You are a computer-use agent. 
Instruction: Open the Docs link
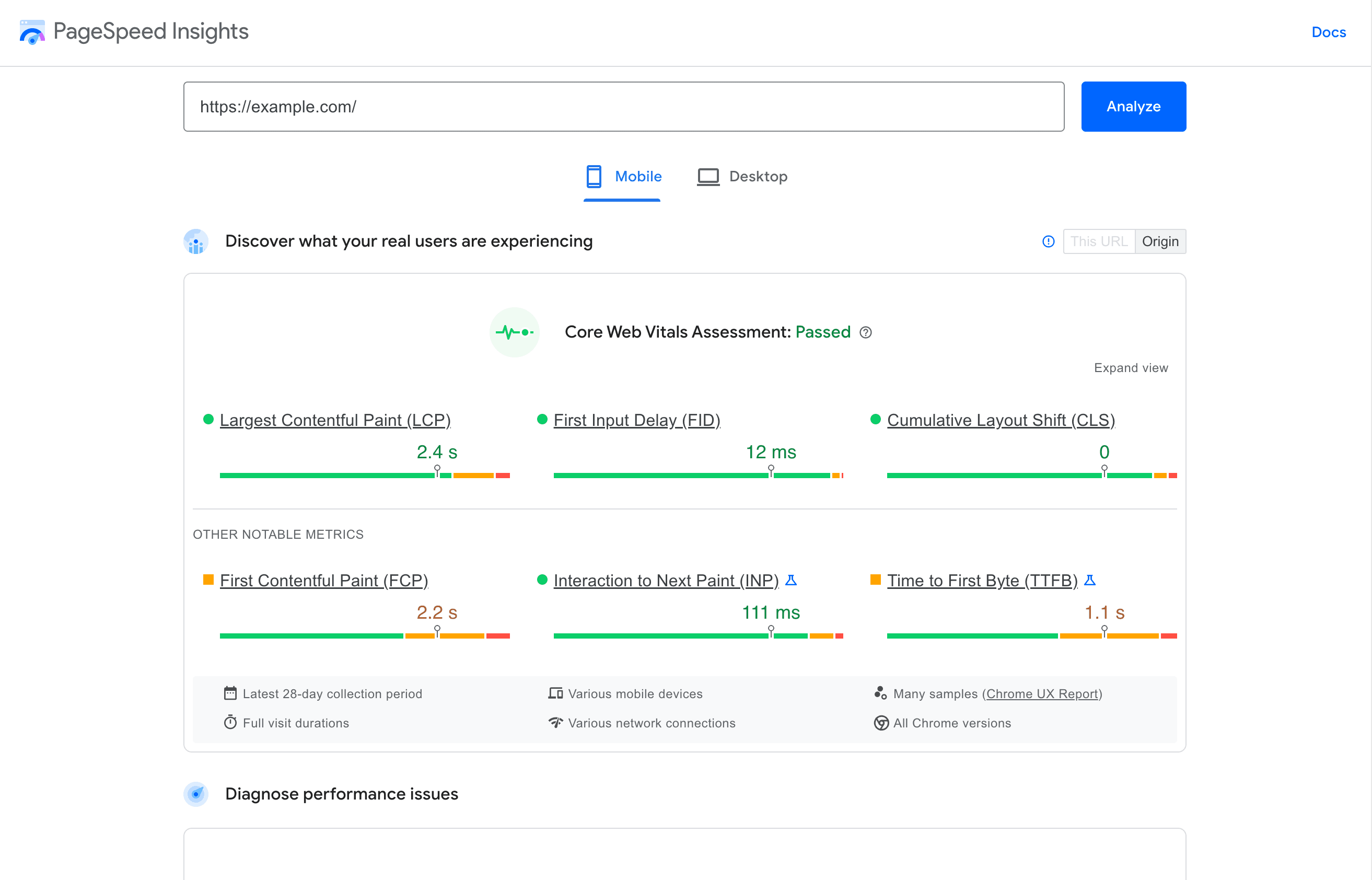pos(1328,32)
